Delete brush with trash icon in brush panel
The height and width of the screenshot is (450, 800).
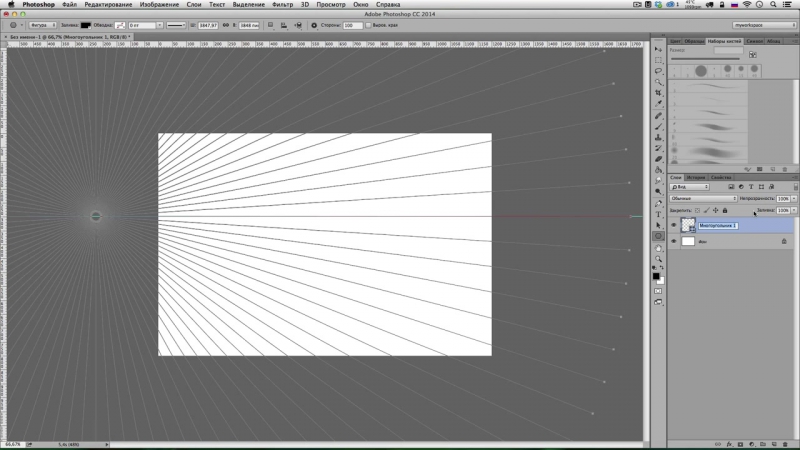(785, 169)
